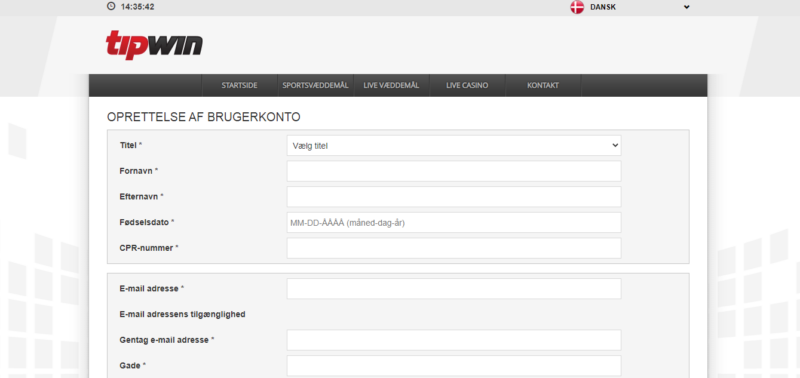Screen dimensions: 800x378
Task: Focus the E-mail adresse input field
Action: (x=454, y=289)
